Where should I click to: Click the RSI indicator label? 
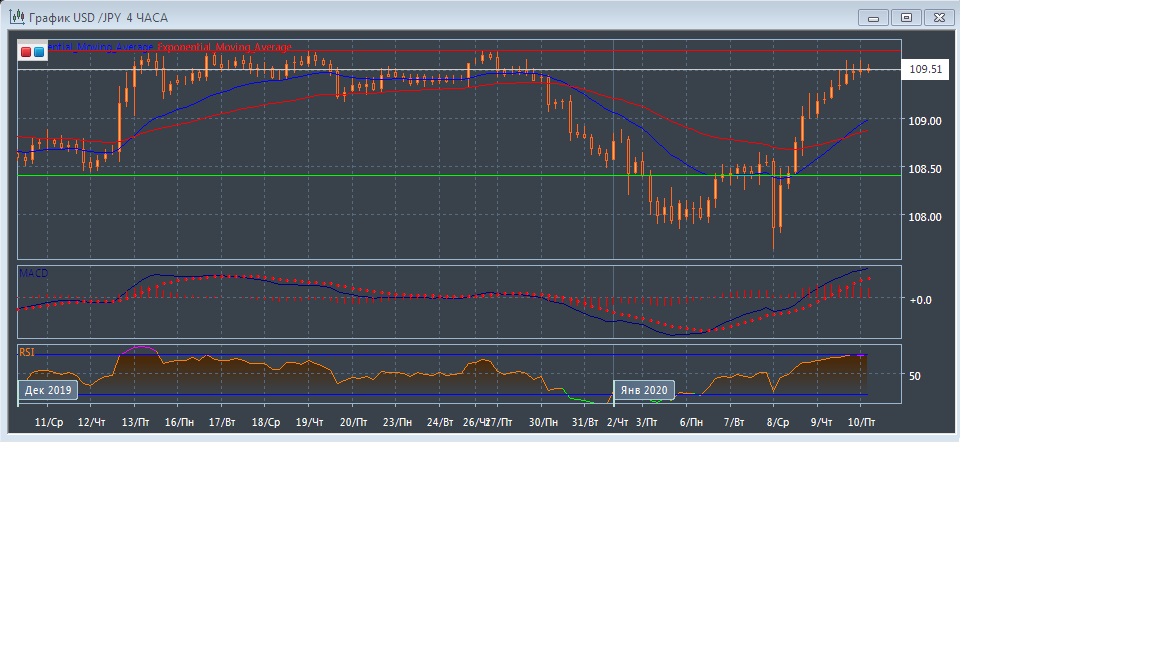pyautogui.click(x=27, y=352)
